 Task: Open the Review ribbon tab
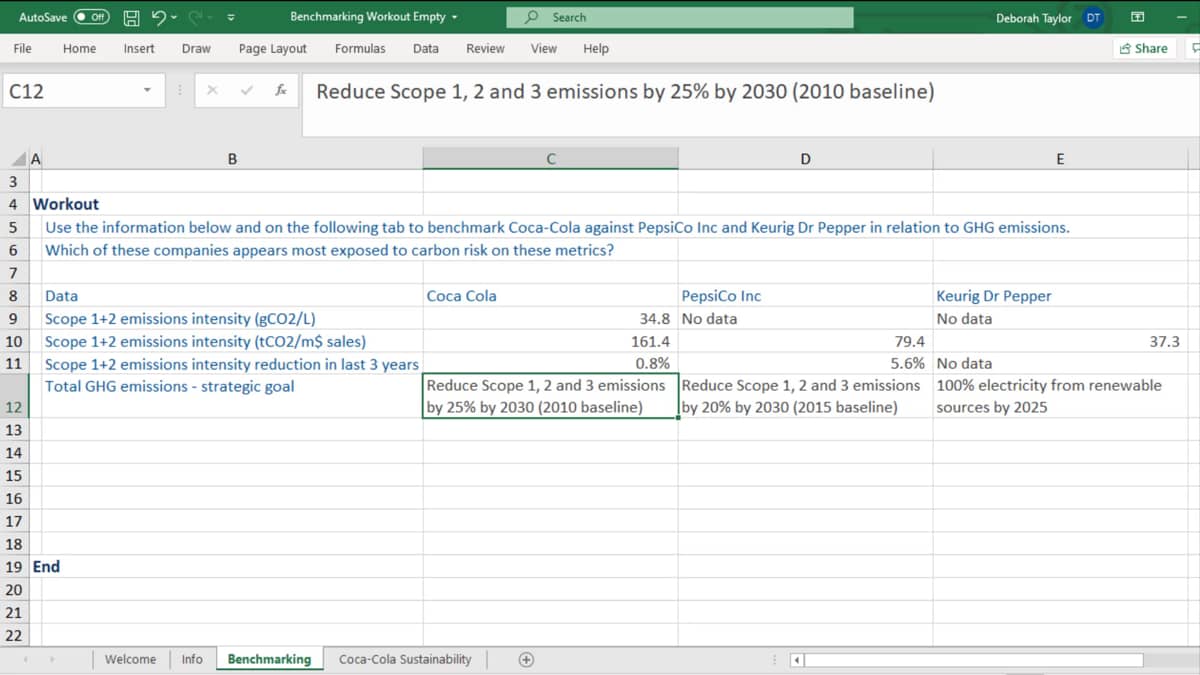[485, 48]
